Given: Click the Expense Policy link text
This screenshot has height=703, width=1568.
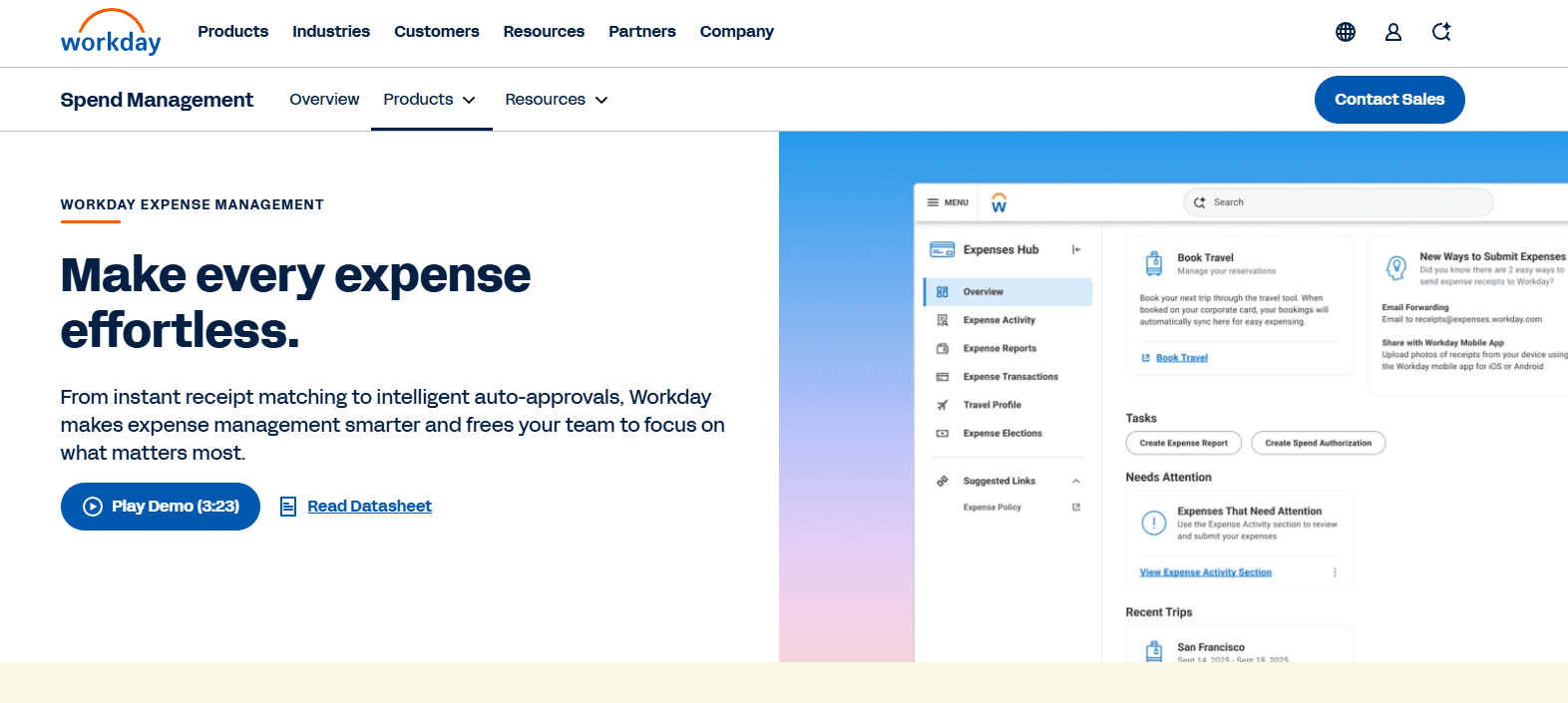Looking at the screenshot, I should [x=992, y=508].
